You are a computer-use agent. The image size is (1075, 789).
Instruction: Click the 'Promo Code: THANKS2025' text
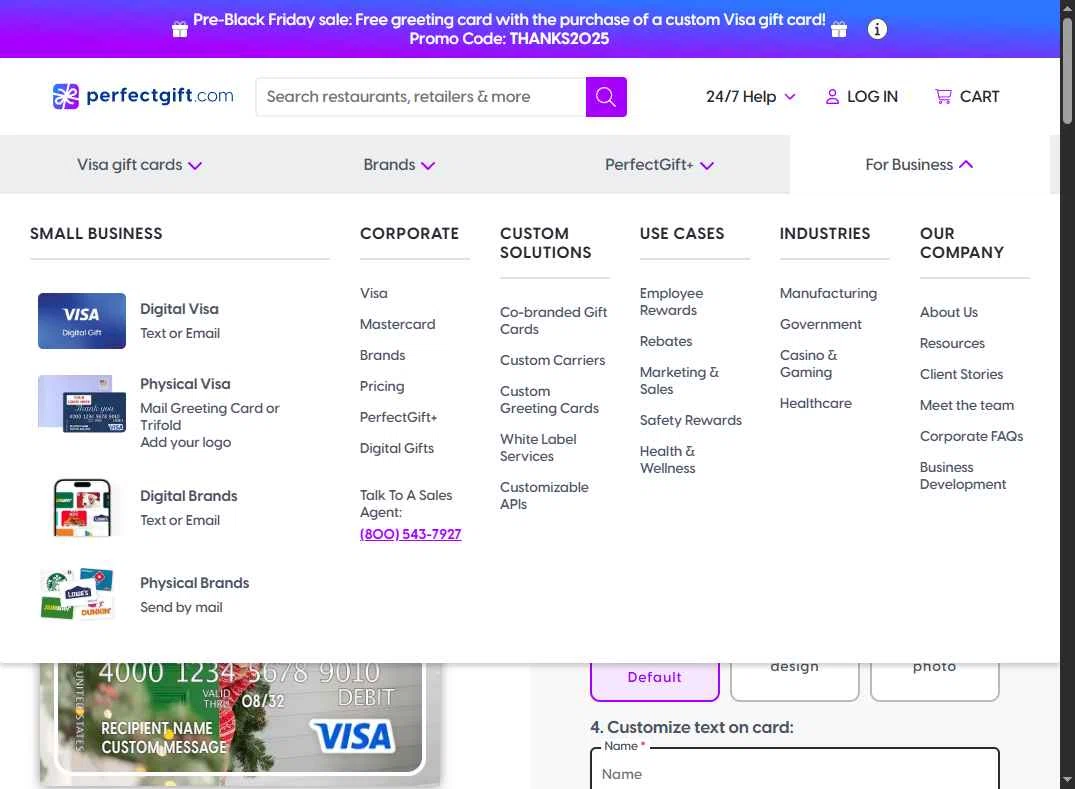[509, 38]
